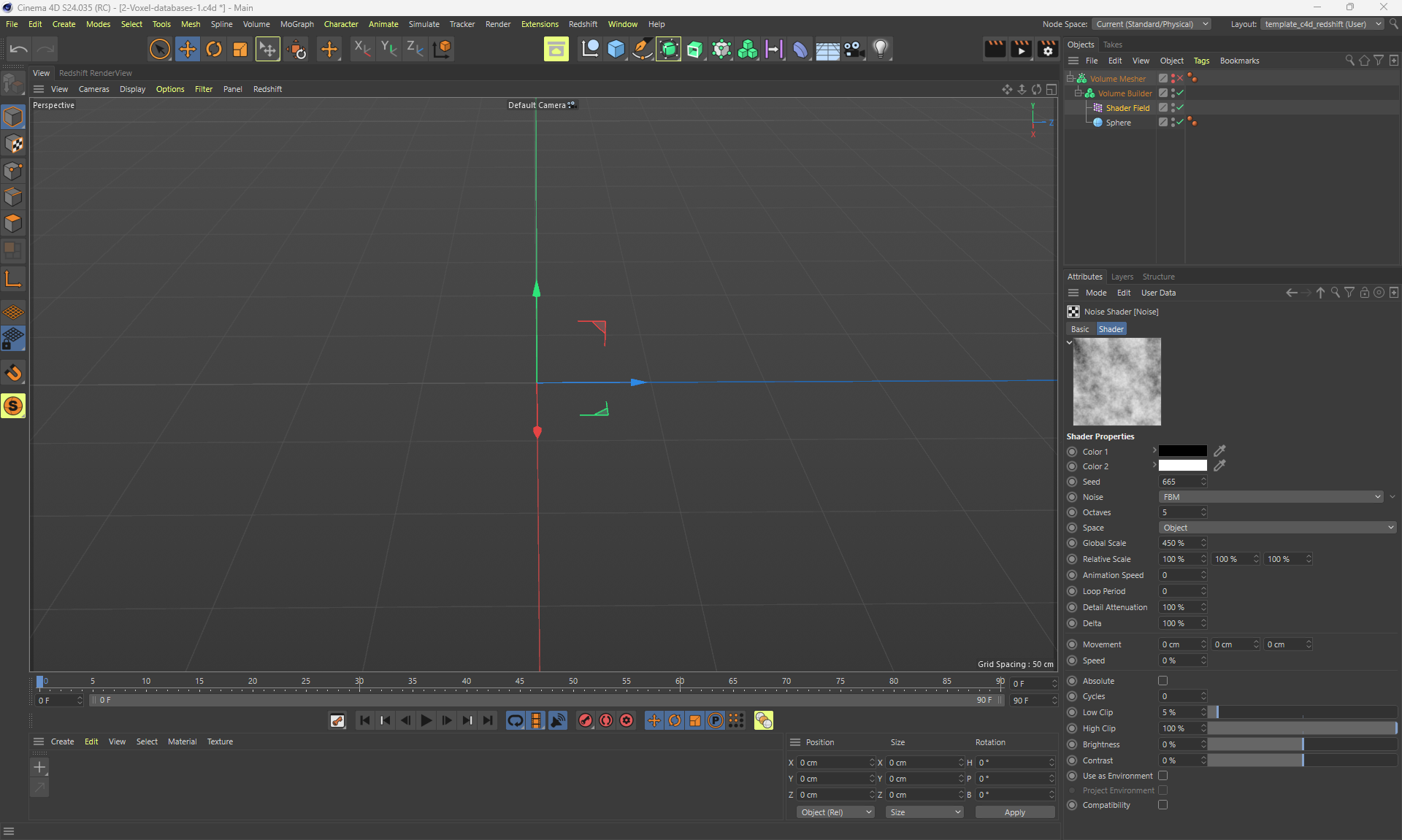
Task: Select the Move tool in toolbar
Action: [188, 49]
